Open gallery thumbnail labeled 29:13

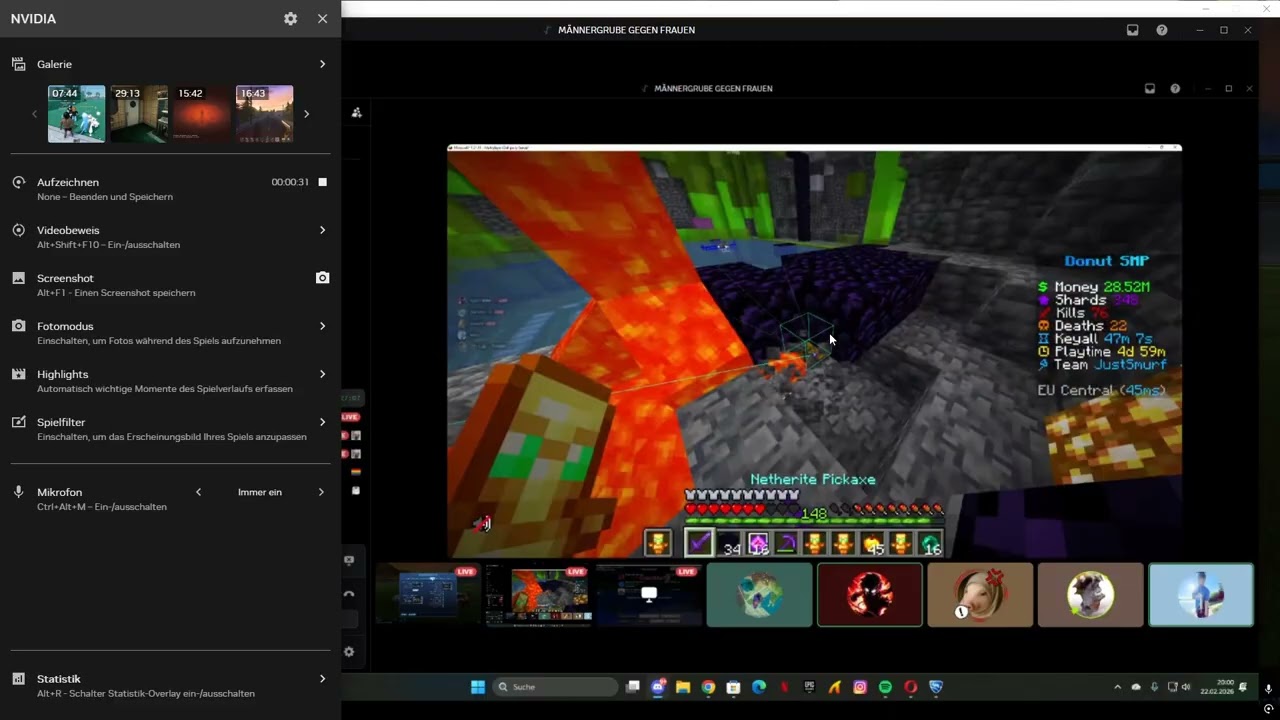139,114
